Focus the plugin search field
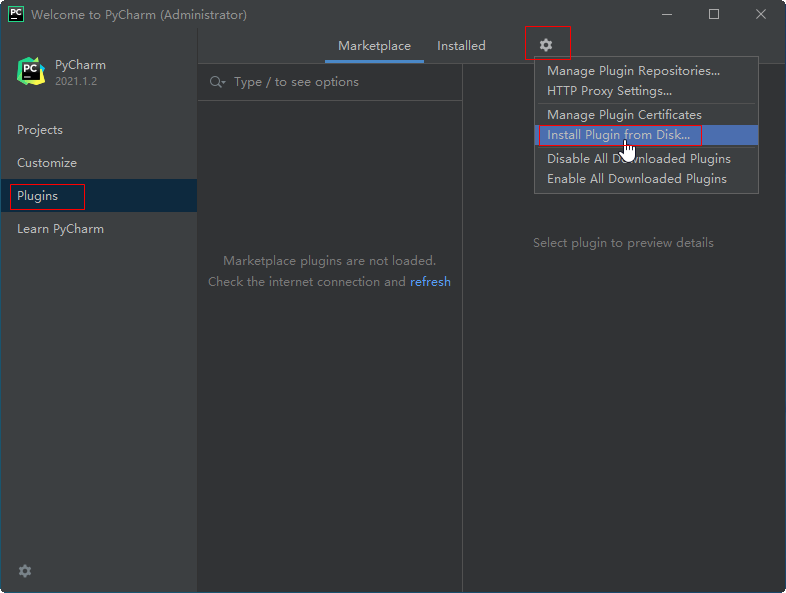786x593 pixels. pos(330,82)
